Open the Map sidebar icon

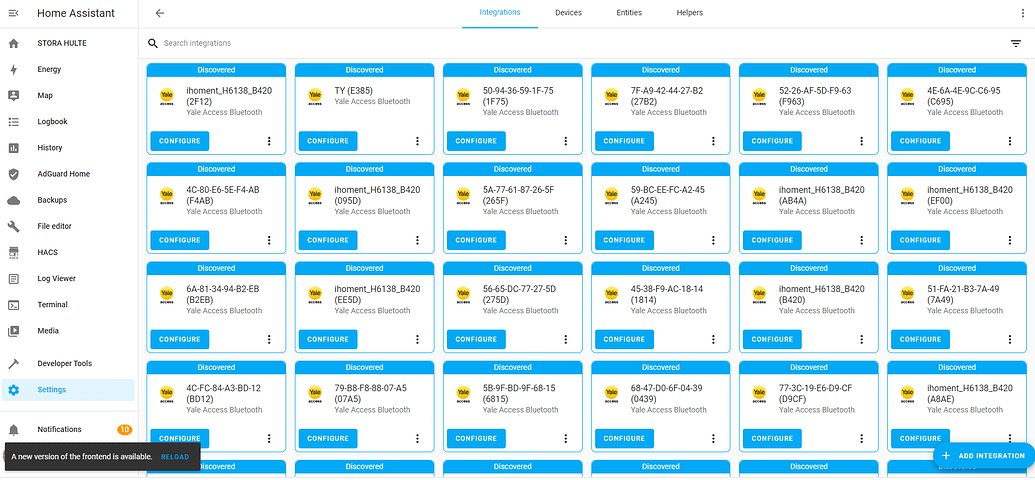click(x=13, y=96)
